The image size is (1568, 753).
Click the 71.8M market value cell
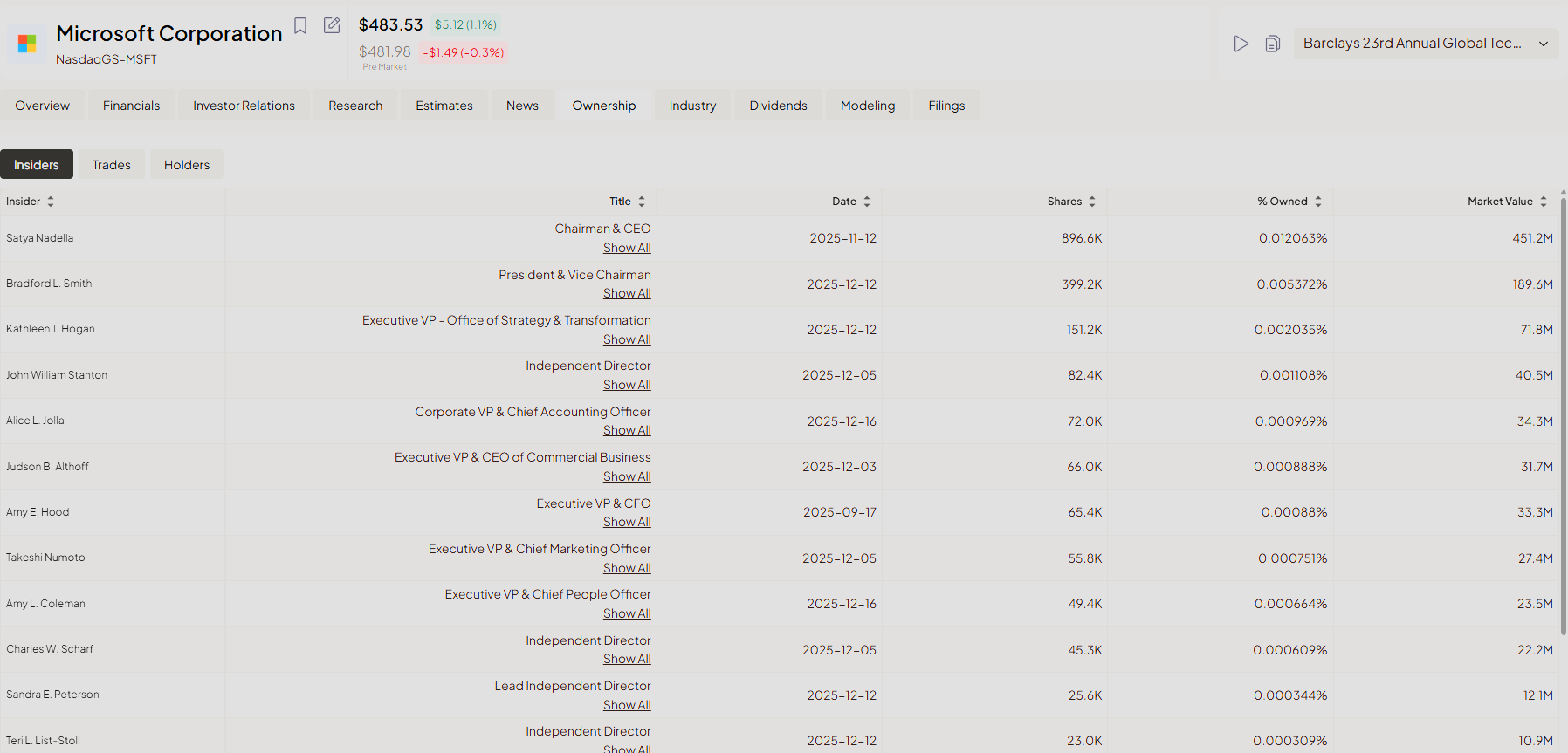point(1537,330)
